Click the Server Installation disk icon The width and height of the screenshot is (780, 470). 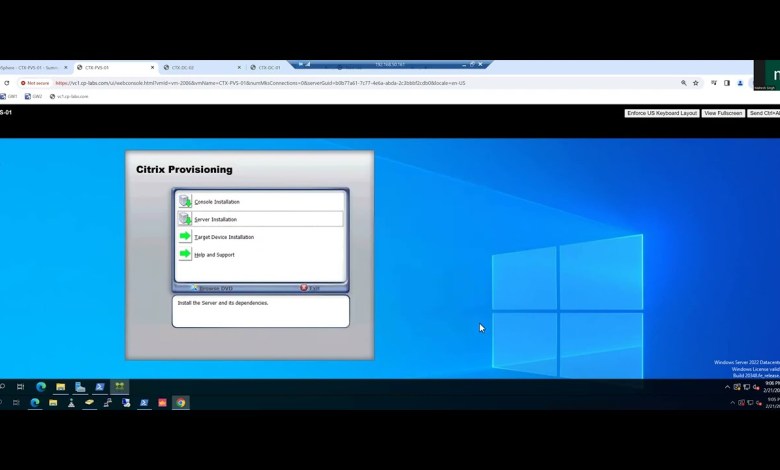(185, 219)
